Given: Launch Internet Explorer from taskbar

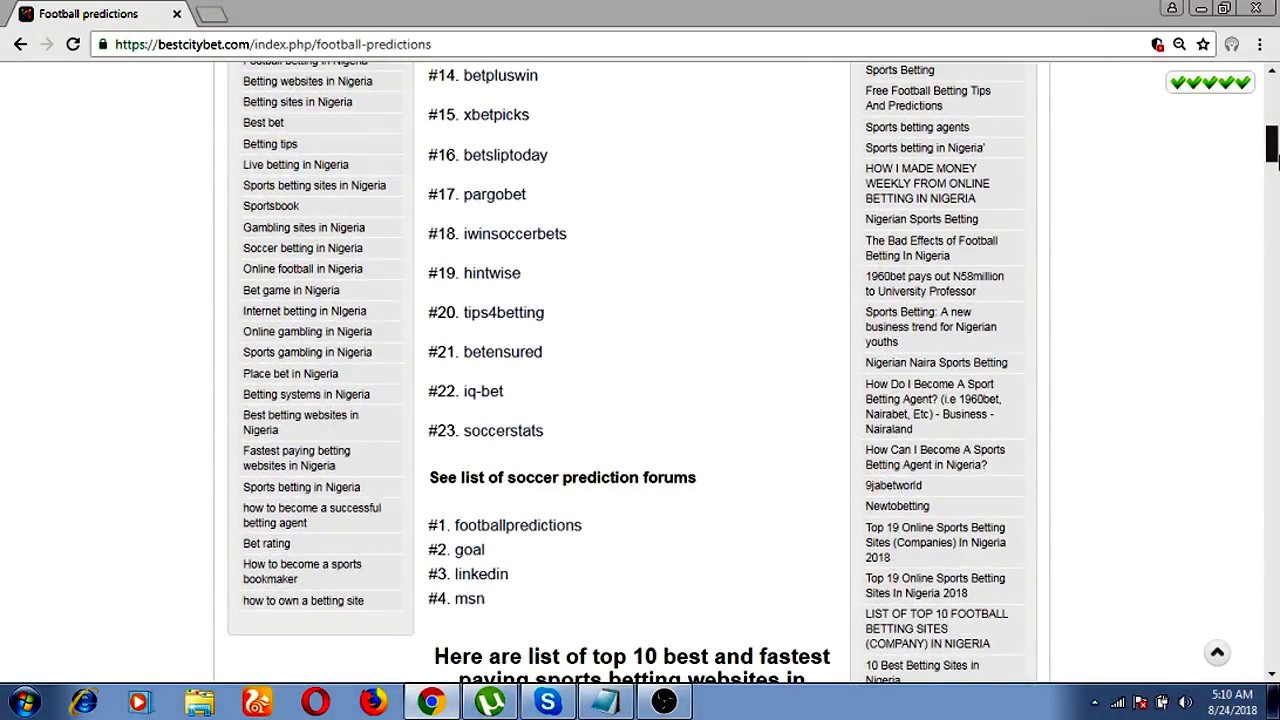Looking at the screenshot, I should click(x=84, y=702).
